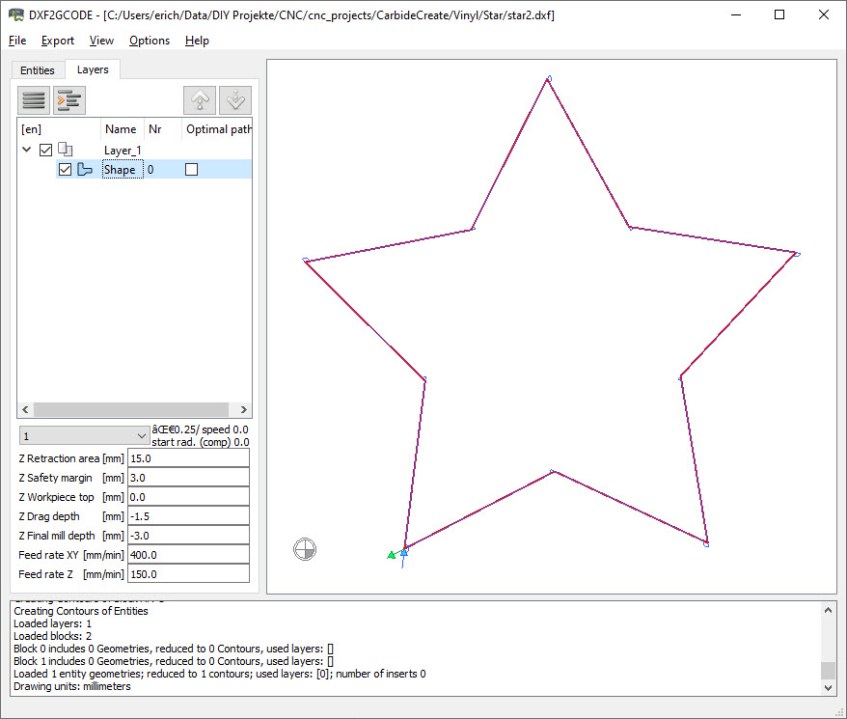Switch to the Entities tab
Screen dimensions: 847x719
38,70
